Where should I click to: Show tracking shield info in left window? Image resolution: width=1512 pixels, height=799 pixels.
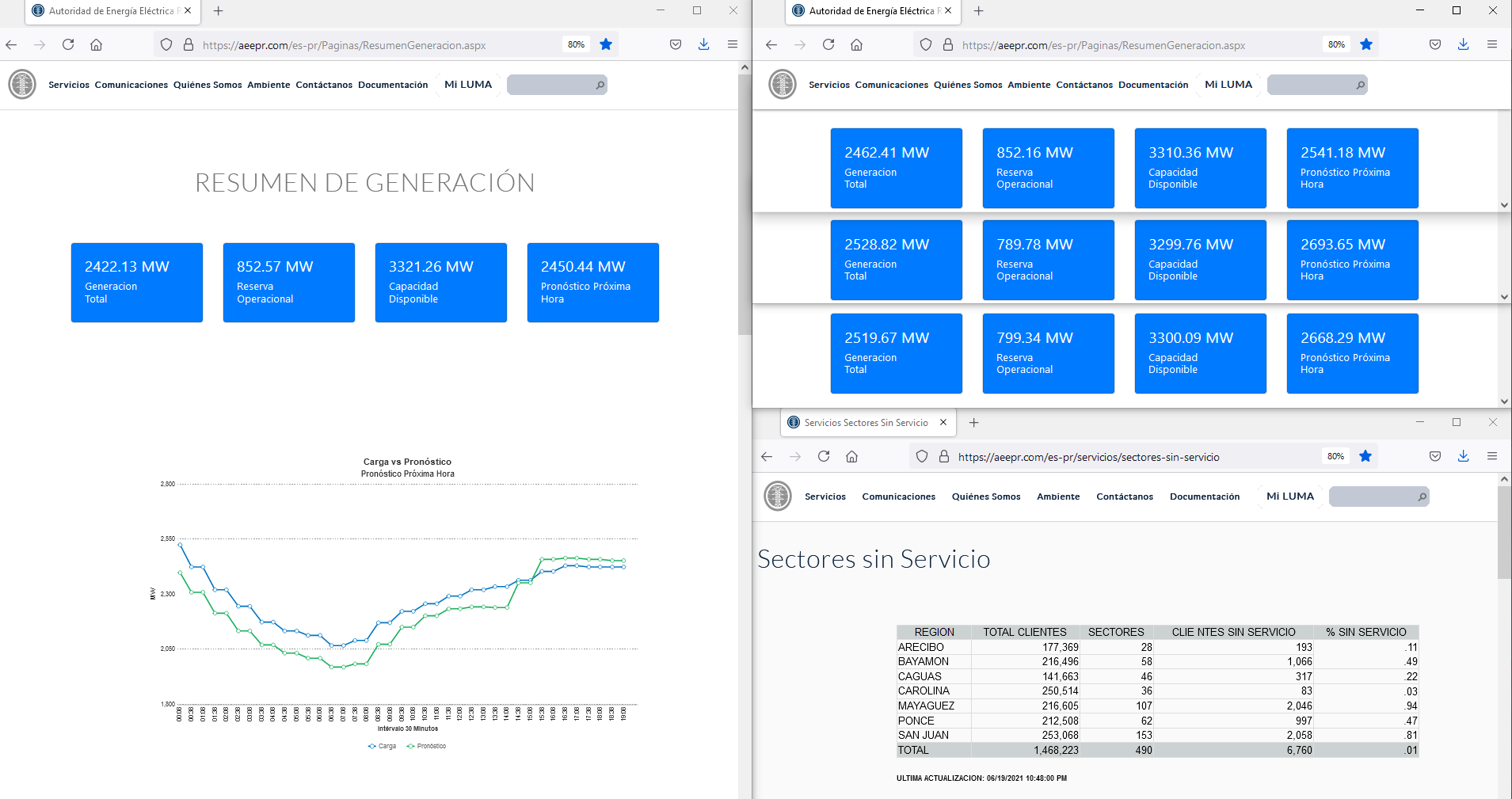pyautogui.click(x=166, y=44)
